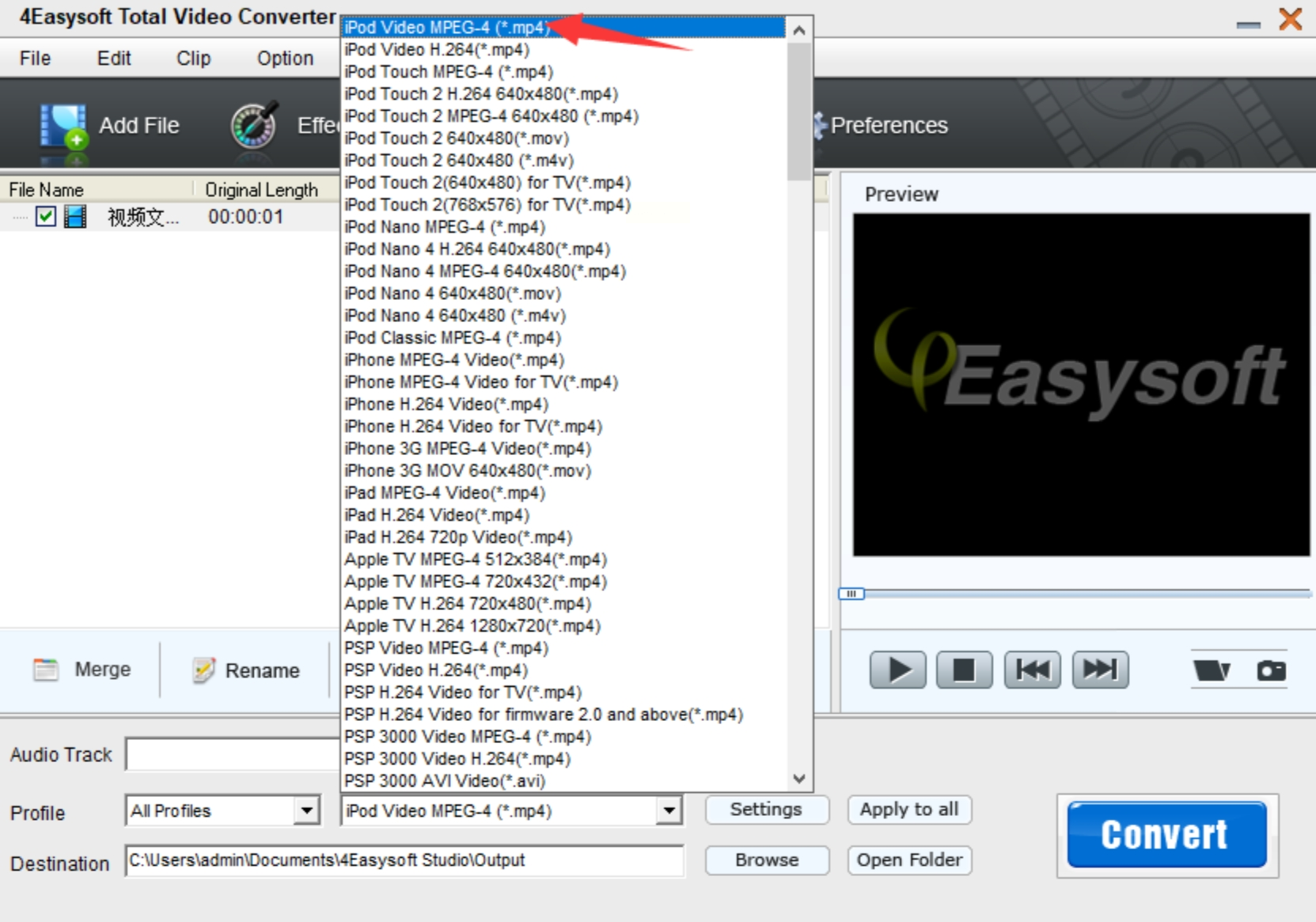
Task: Click the File Name column header
Action: coord(97,189)
